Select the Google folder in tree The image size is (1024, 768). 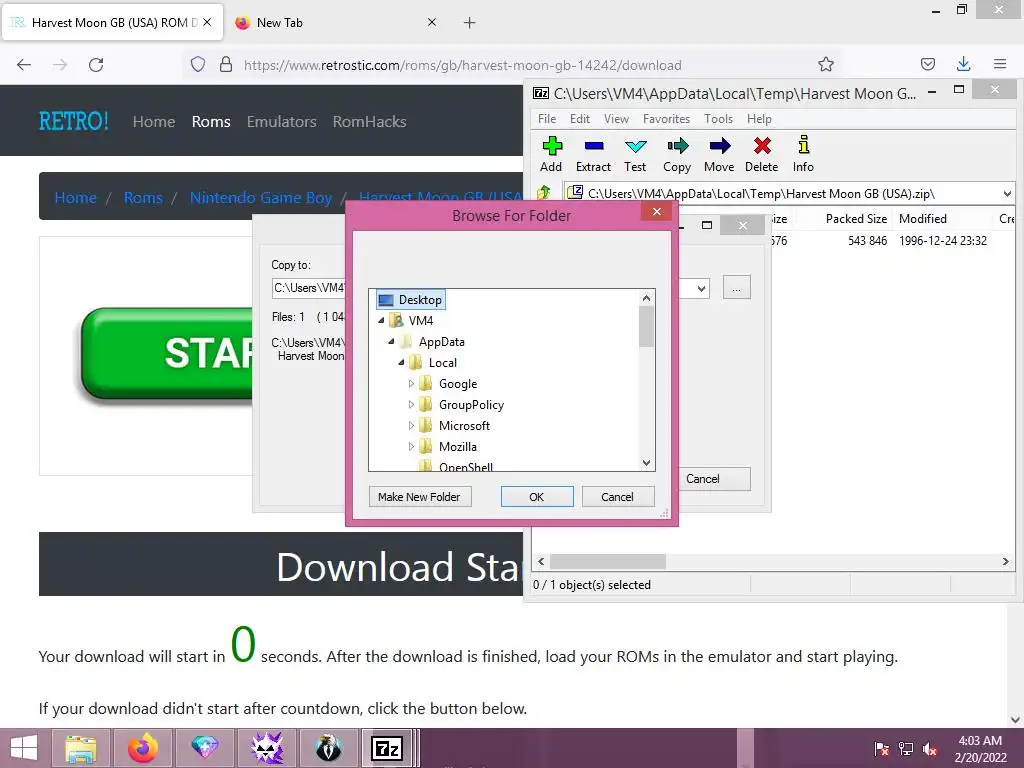point(458,384)
